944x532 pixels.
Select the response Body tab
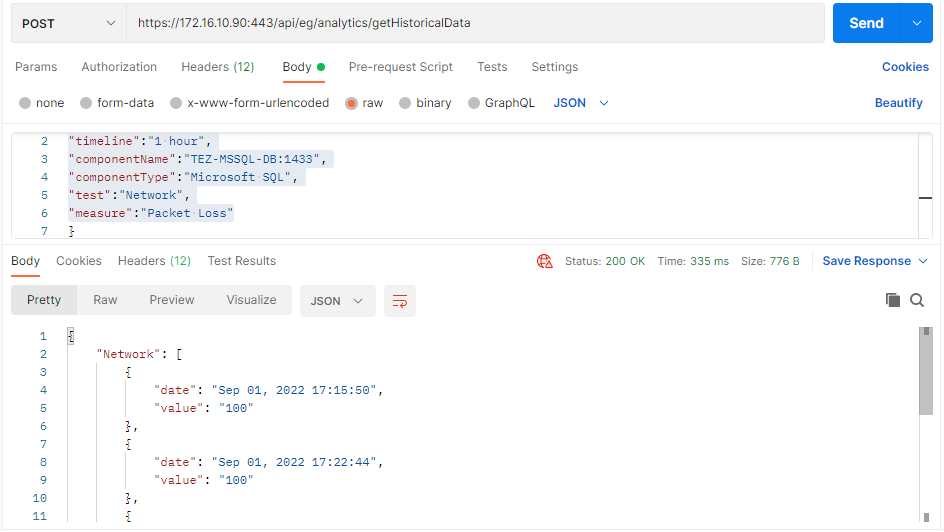pos(25,261)
